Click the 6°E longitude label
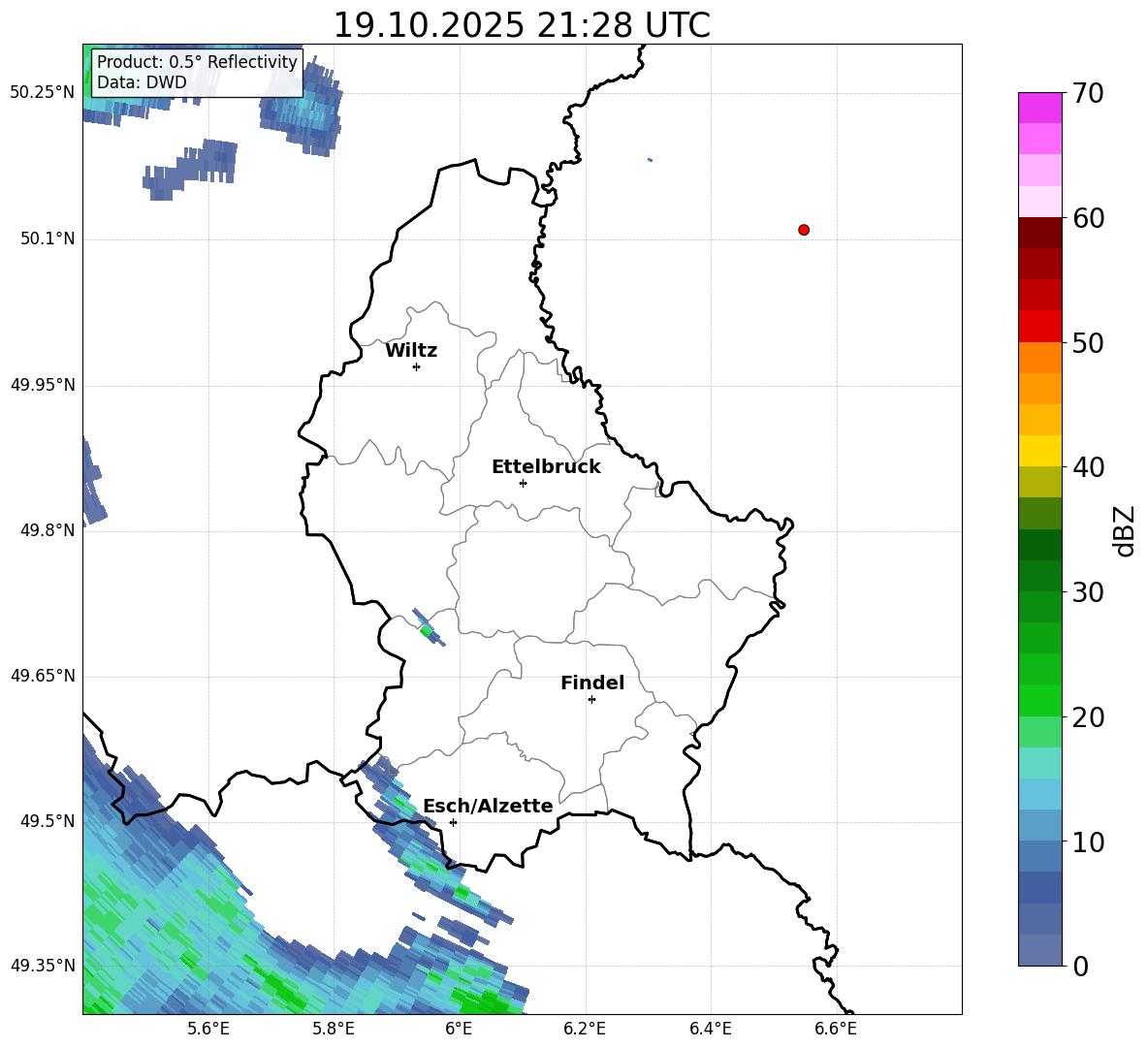 459,1029
